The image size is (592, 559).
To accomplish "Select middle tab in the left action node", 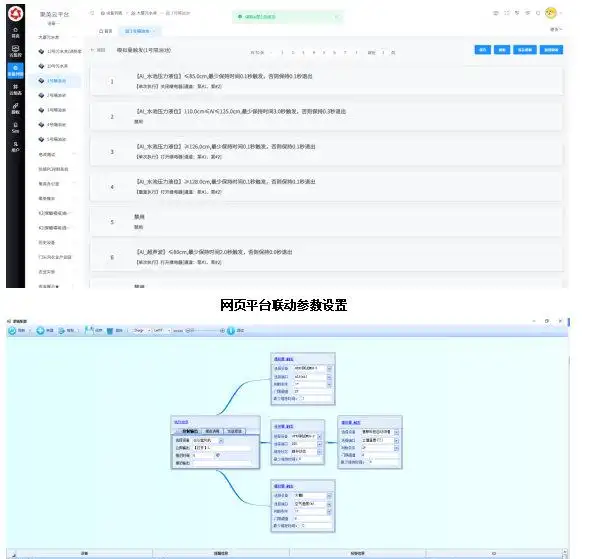I will pos(212,431).
